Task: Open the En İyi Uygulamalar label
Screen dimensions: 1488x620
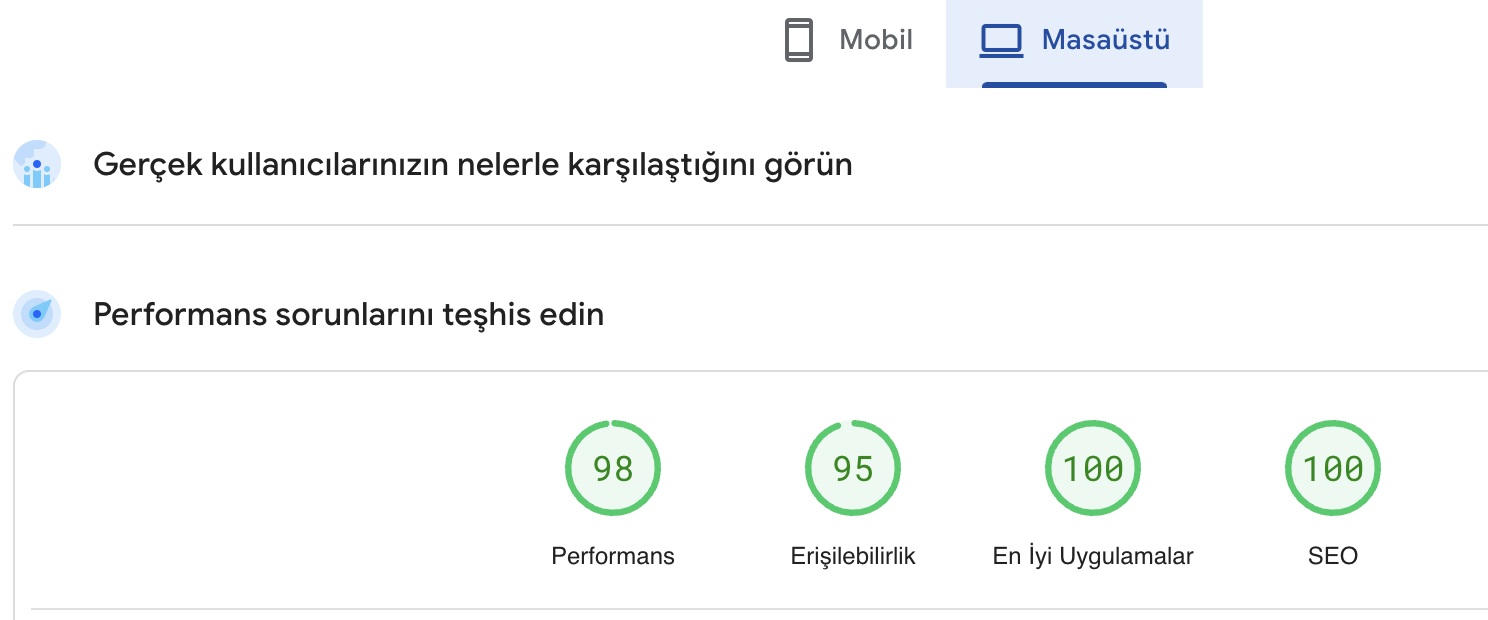Action: [1093, 556]
